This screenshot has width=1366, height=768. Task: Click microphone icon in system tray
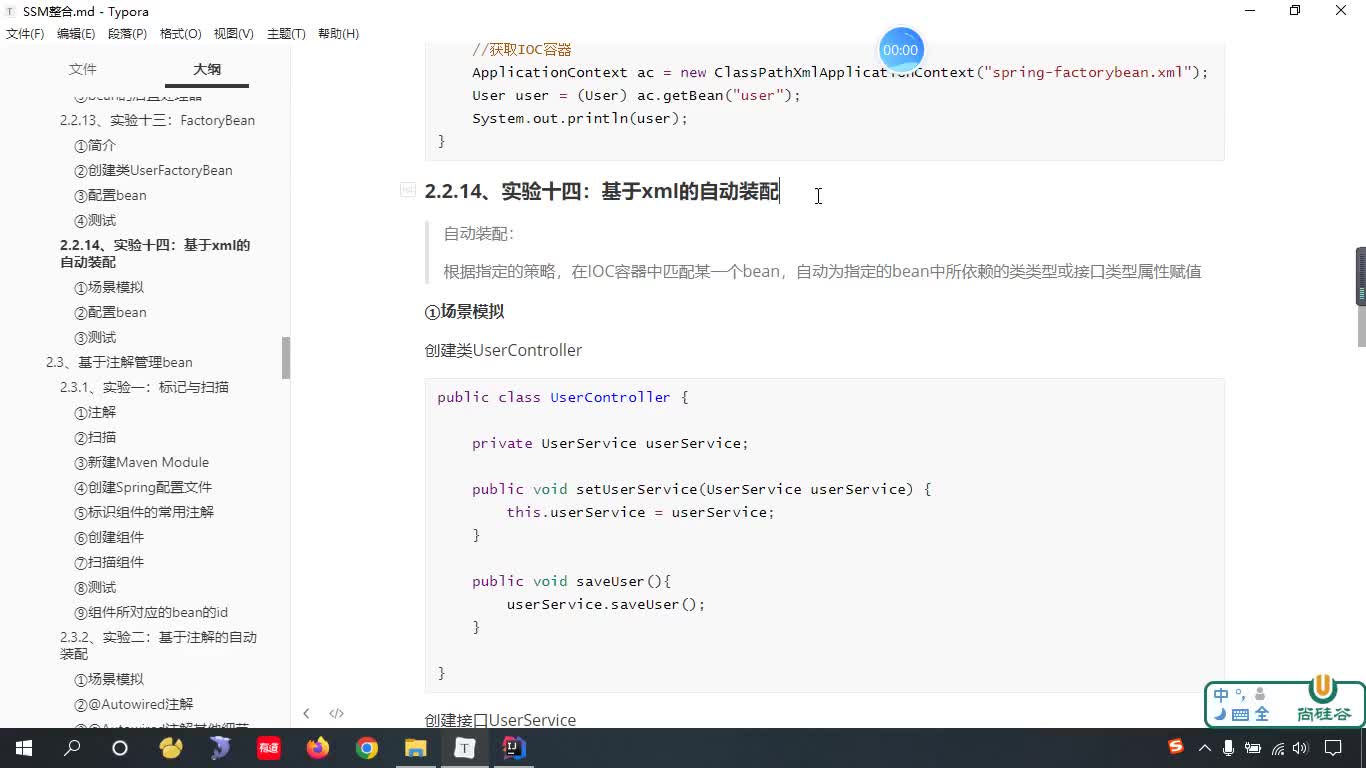click(1228, 748)
